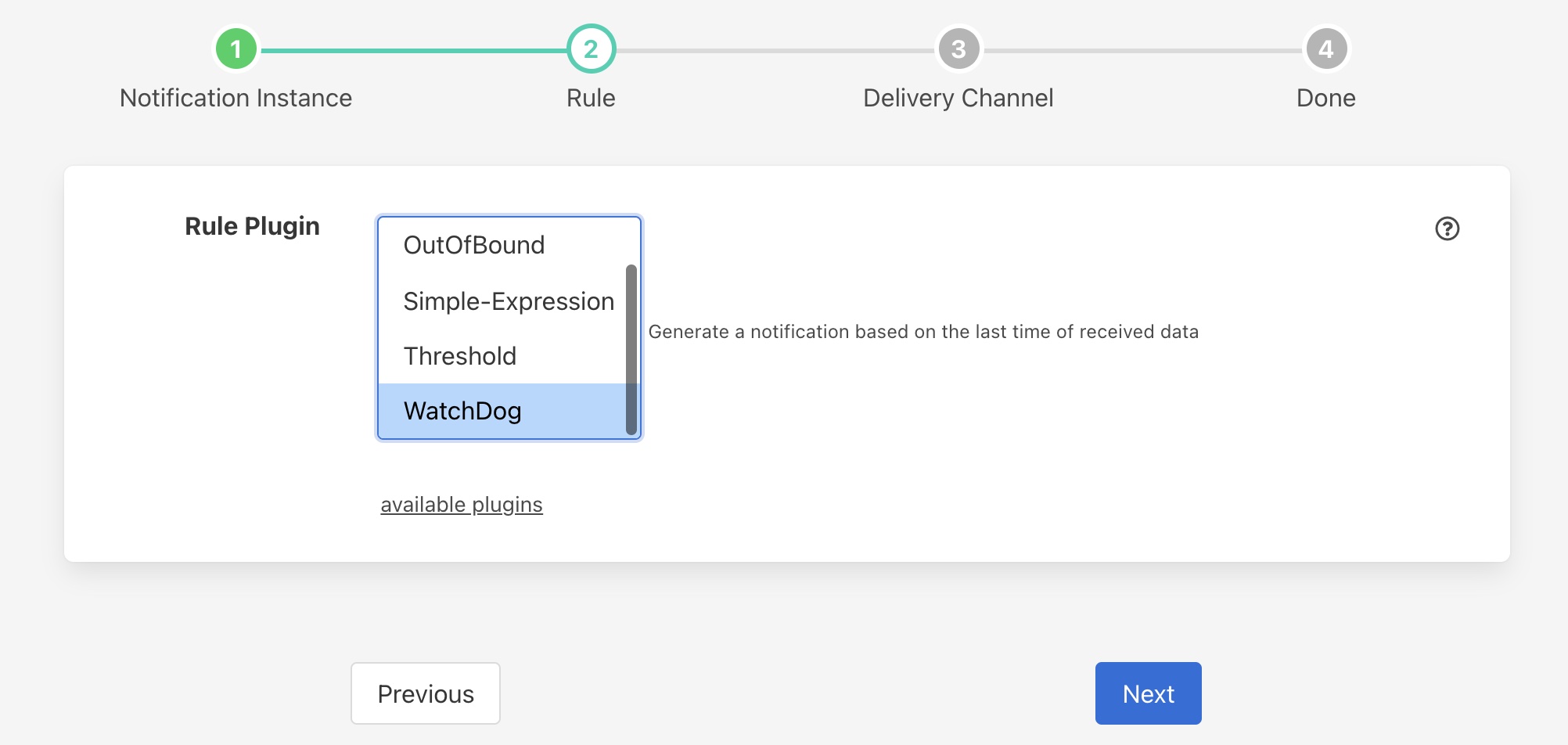
Task: Select the highlighted WatchDog plugin option
Action: click(x=462, y=411)
